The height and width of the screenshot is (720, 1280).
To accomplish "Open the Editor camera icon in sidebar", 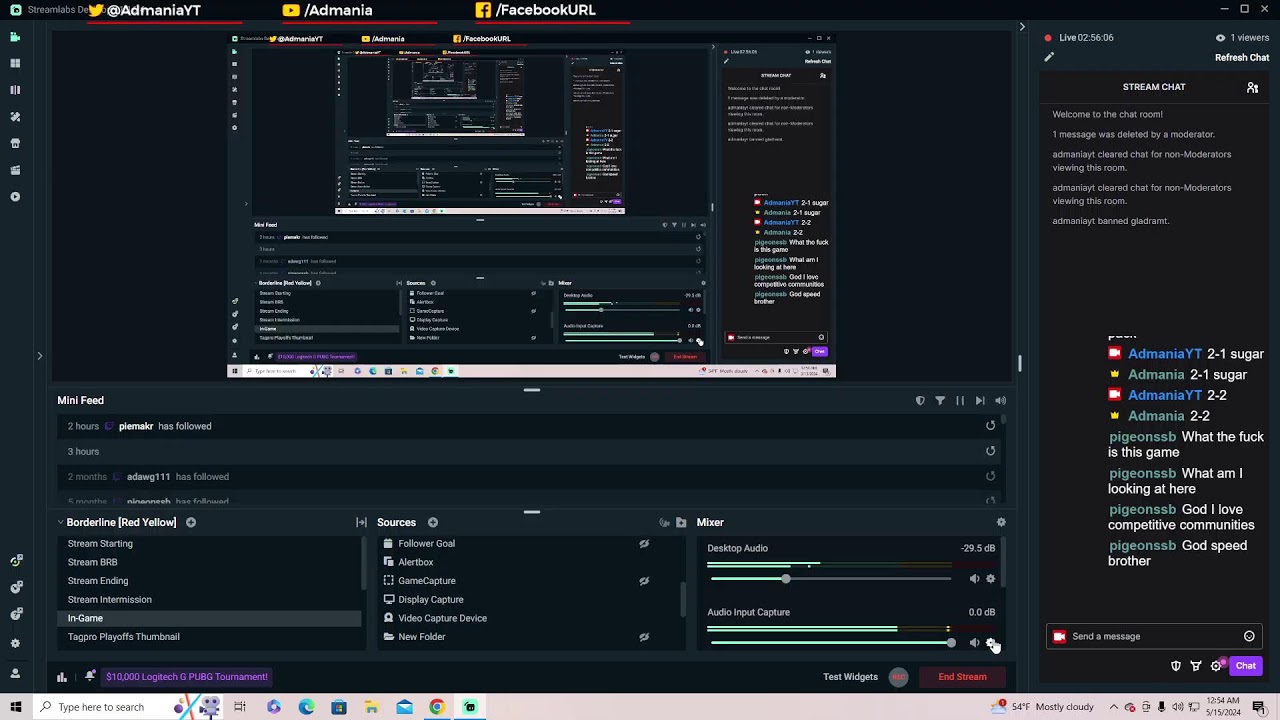I will (x=15, y=37).
